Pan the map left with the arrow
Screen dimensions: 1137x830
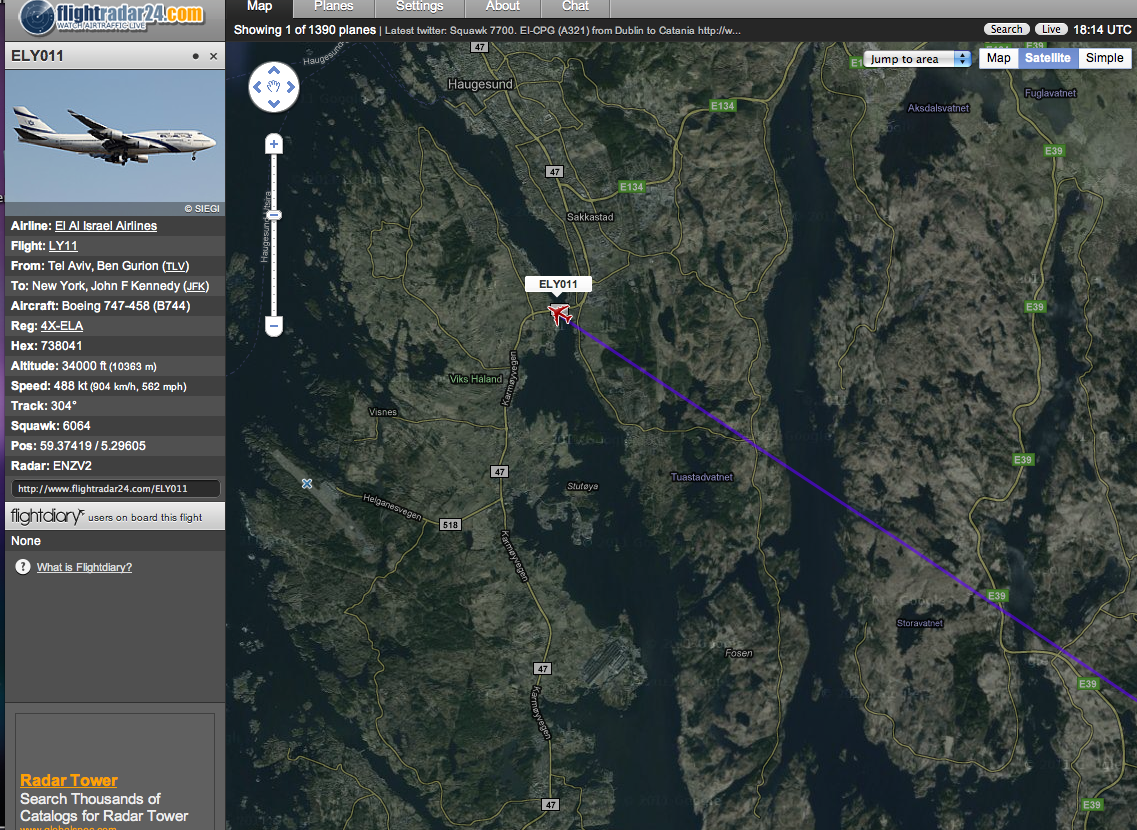point(257,87)
